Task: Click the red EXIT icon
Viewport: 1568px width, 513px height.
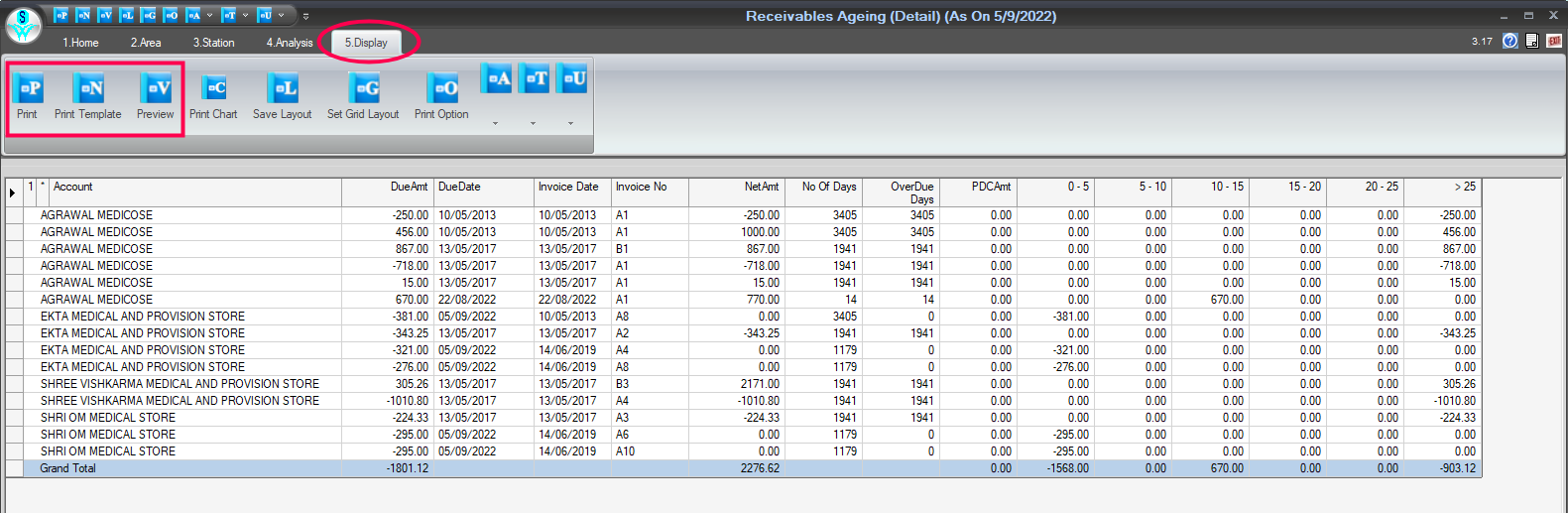Action: point(1554,41)
